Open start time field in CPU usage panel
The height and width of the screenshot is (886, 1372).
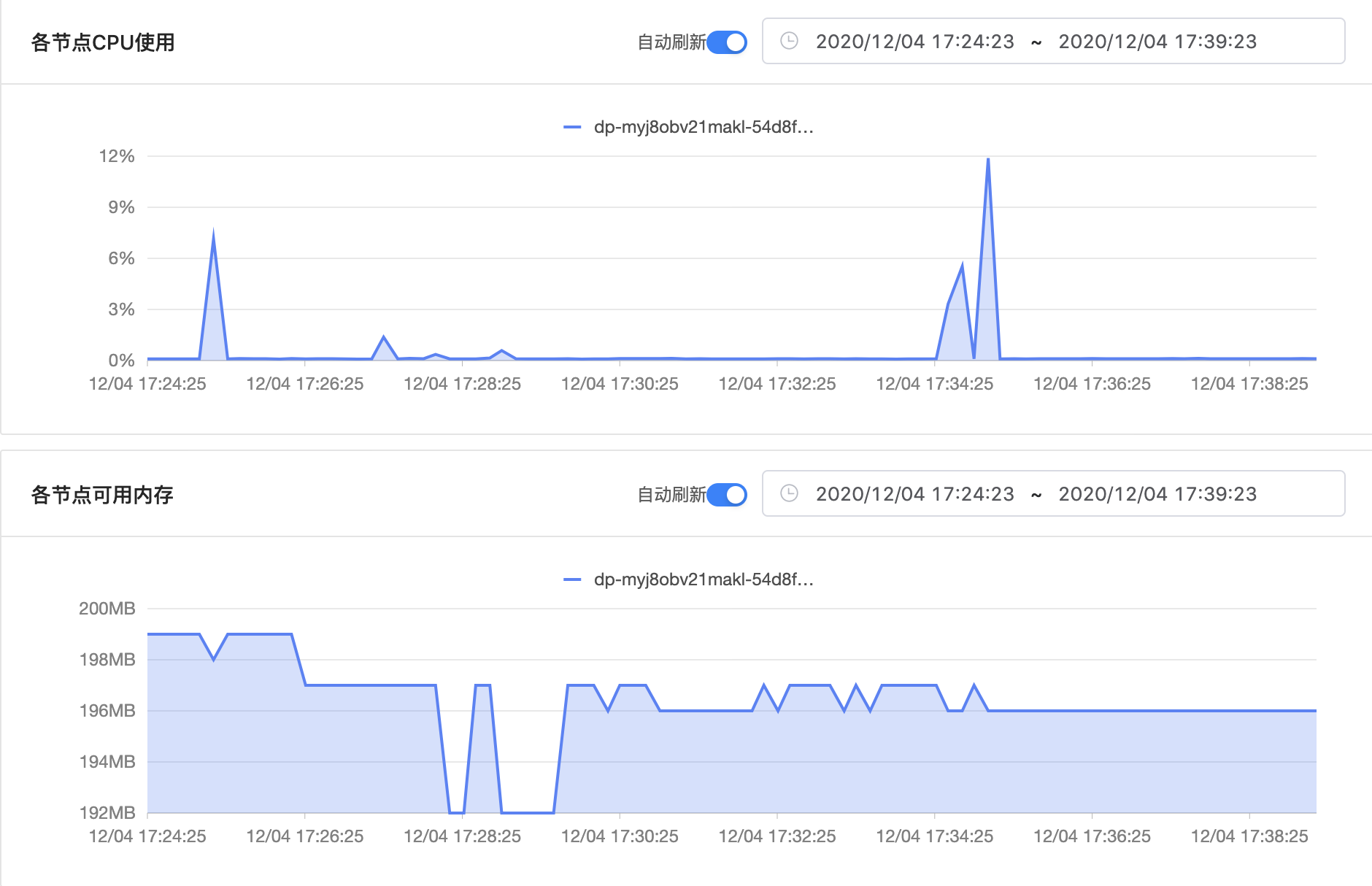(915, 42)
